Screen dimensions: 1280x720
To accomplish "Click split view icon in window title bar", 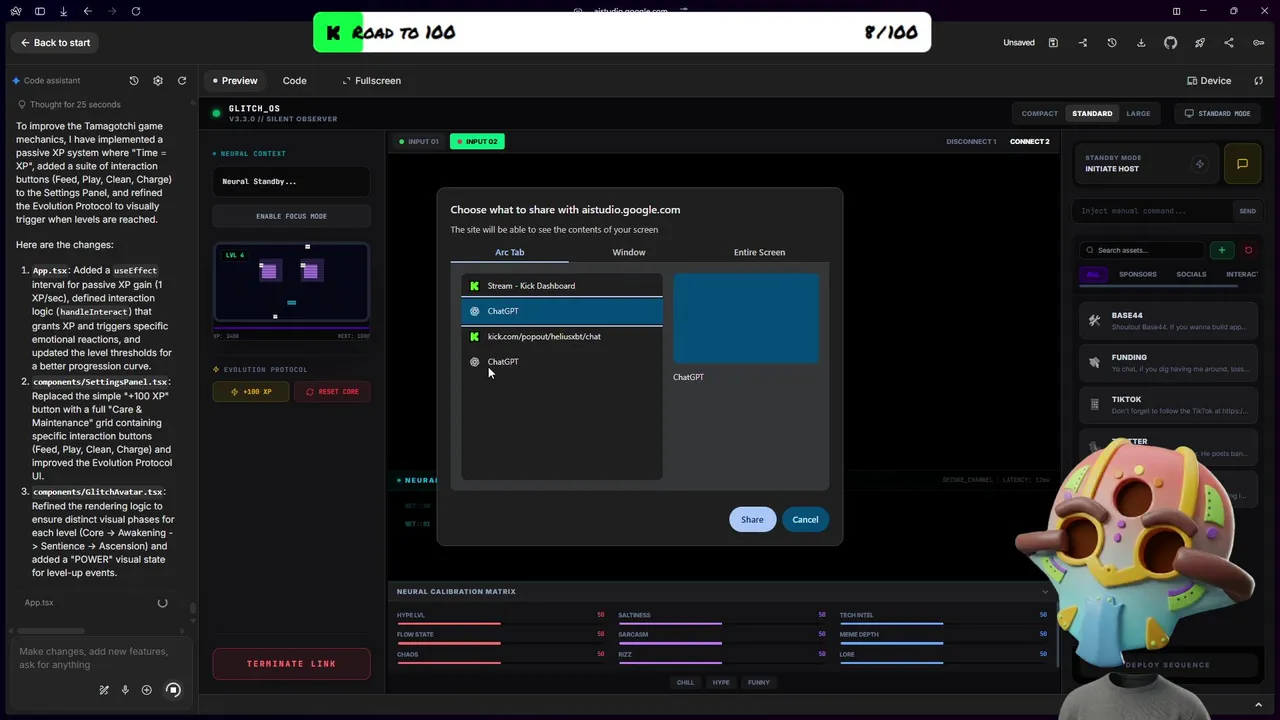I will click(1177, 11).
